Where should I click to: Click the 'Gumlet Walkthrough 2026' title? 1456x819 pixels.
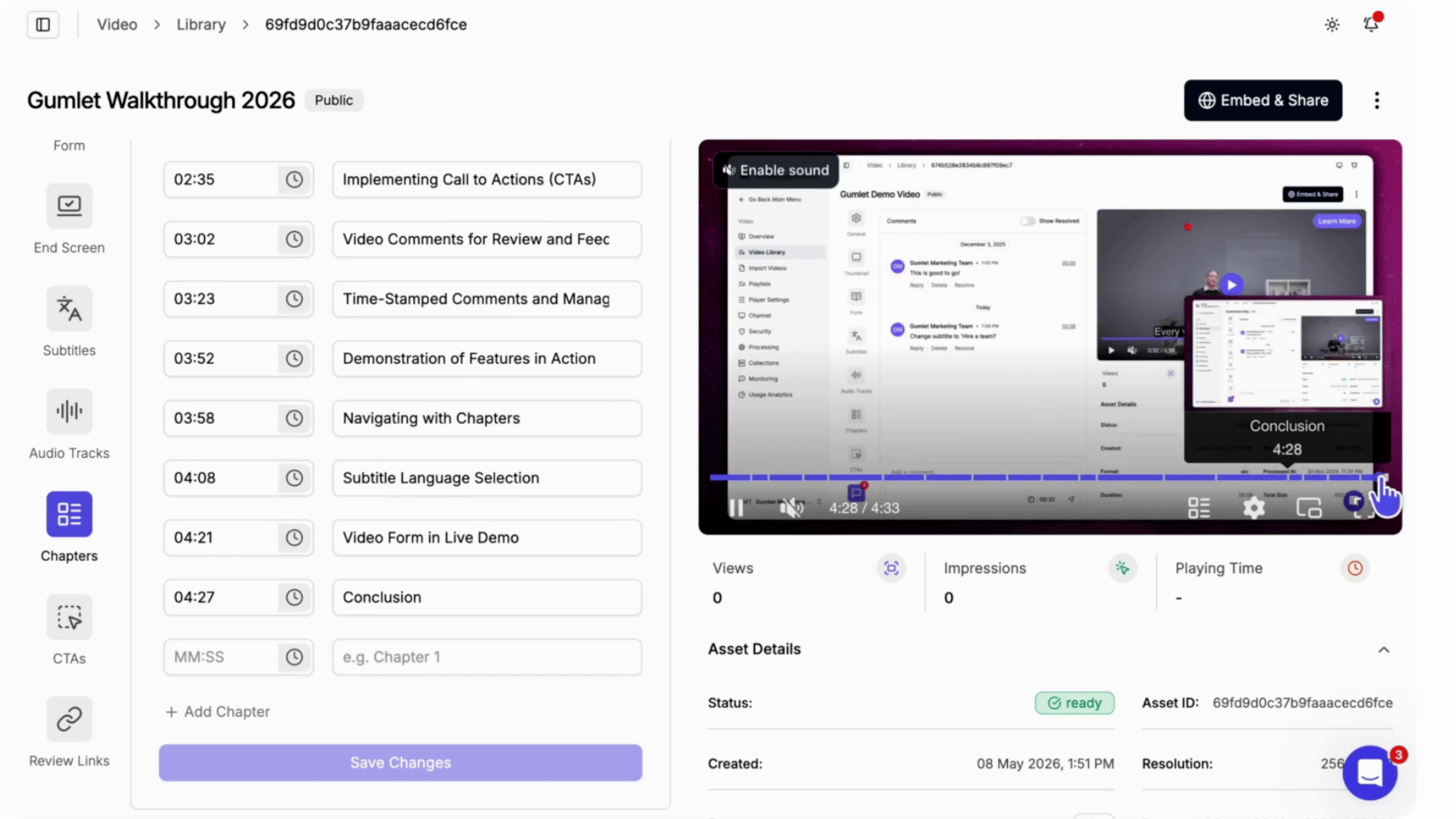tap(161, 100)
